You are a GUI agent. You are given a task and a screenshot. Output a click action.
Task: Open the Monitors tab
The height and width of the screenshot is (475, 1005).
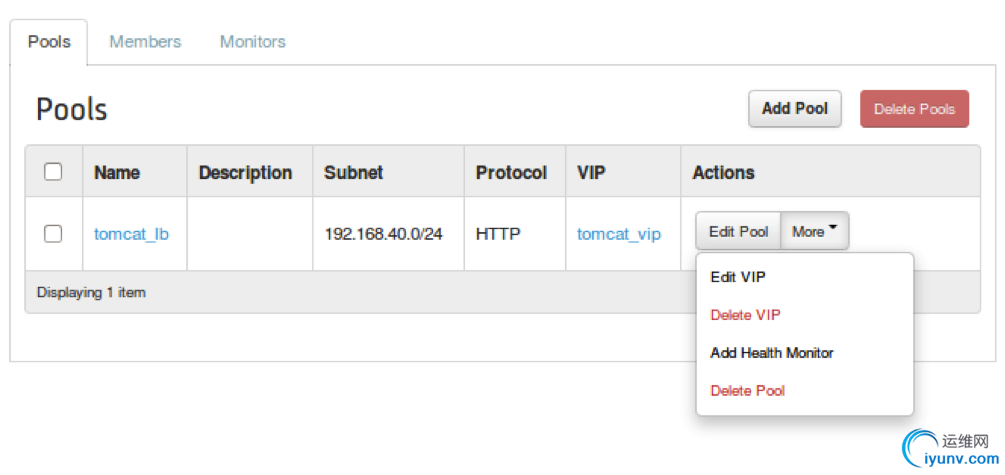click(x=252, y=42)
